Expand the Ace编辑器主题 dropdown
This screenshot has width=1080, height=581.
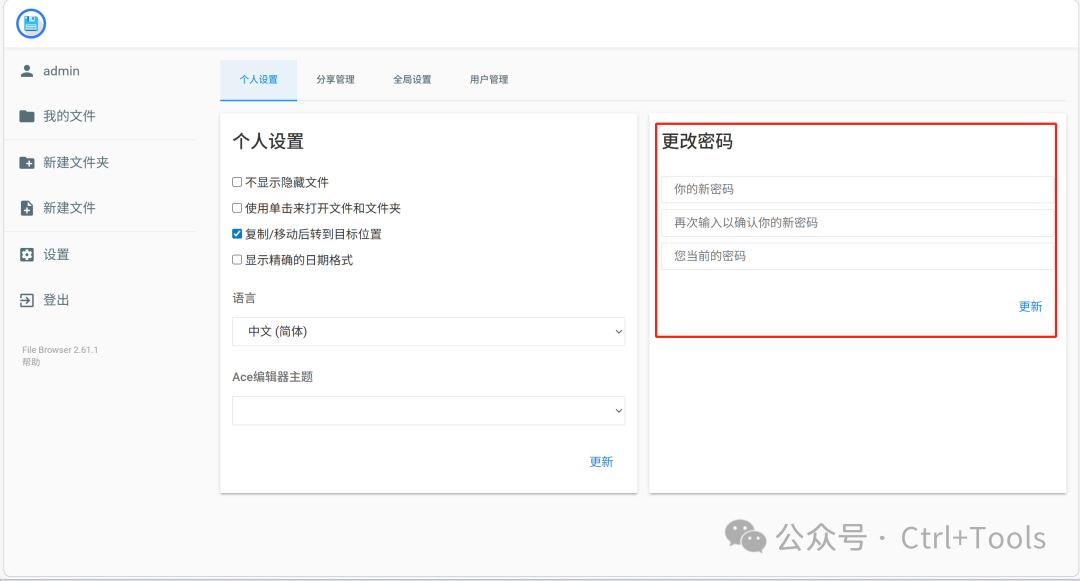428,411
